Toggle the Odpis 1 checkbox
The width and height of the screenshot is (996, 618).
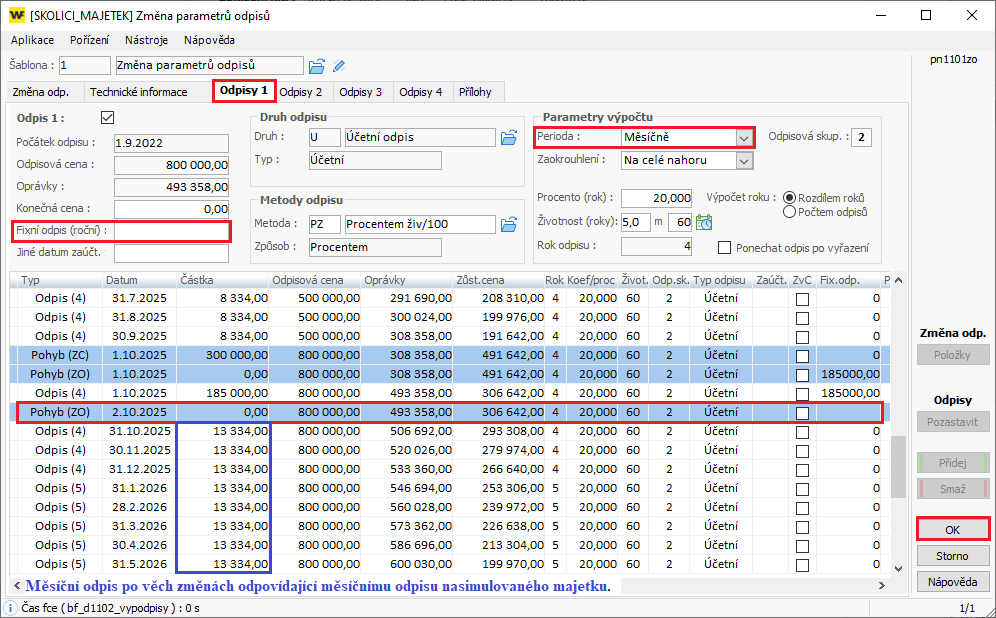point(108,118)
